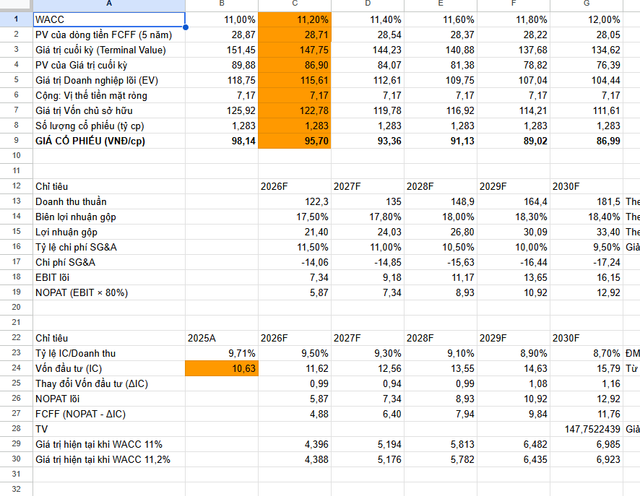
Task: Select stock price cell 95,70
Action: point(295,141)
